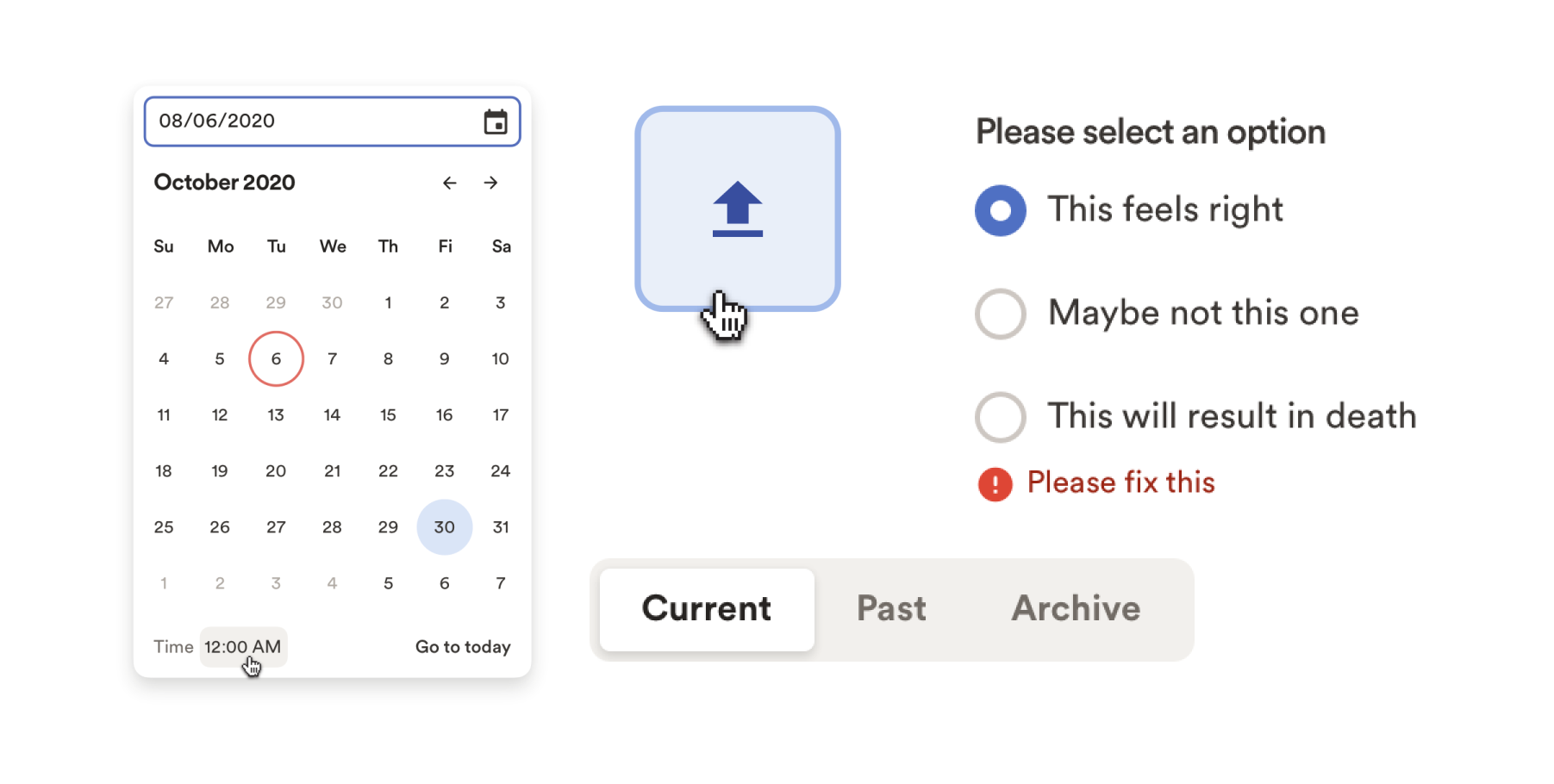
Task: Keep the Current tab selected
Action: 706,609
